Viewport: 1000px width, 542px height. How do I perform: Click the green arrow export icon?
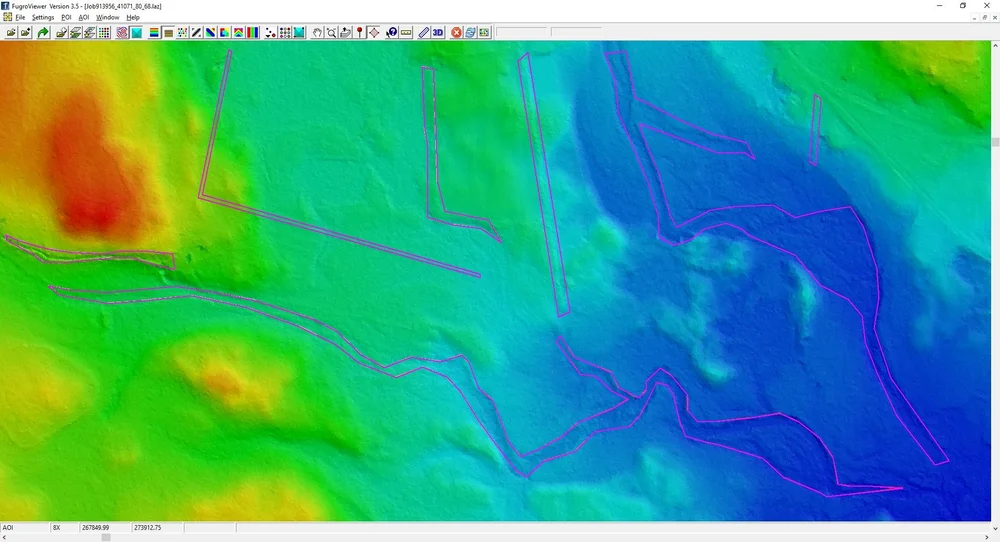(43, 33)
